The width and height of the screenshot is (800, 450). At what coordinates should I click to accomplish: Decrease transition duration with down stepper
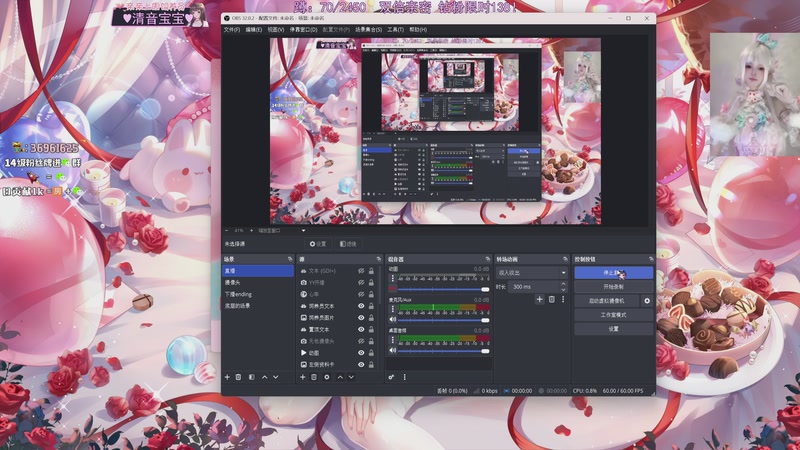tap(563, 289)
